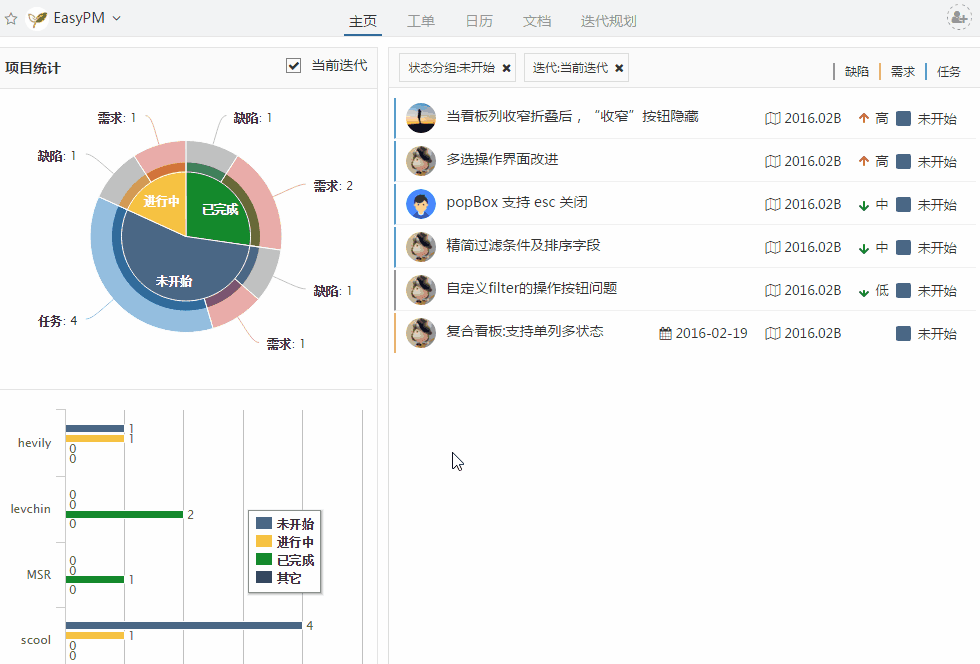Click status square on 当看板列收窄折叠后 row
The image size is (980, 664).
click(x=903, y=118)
